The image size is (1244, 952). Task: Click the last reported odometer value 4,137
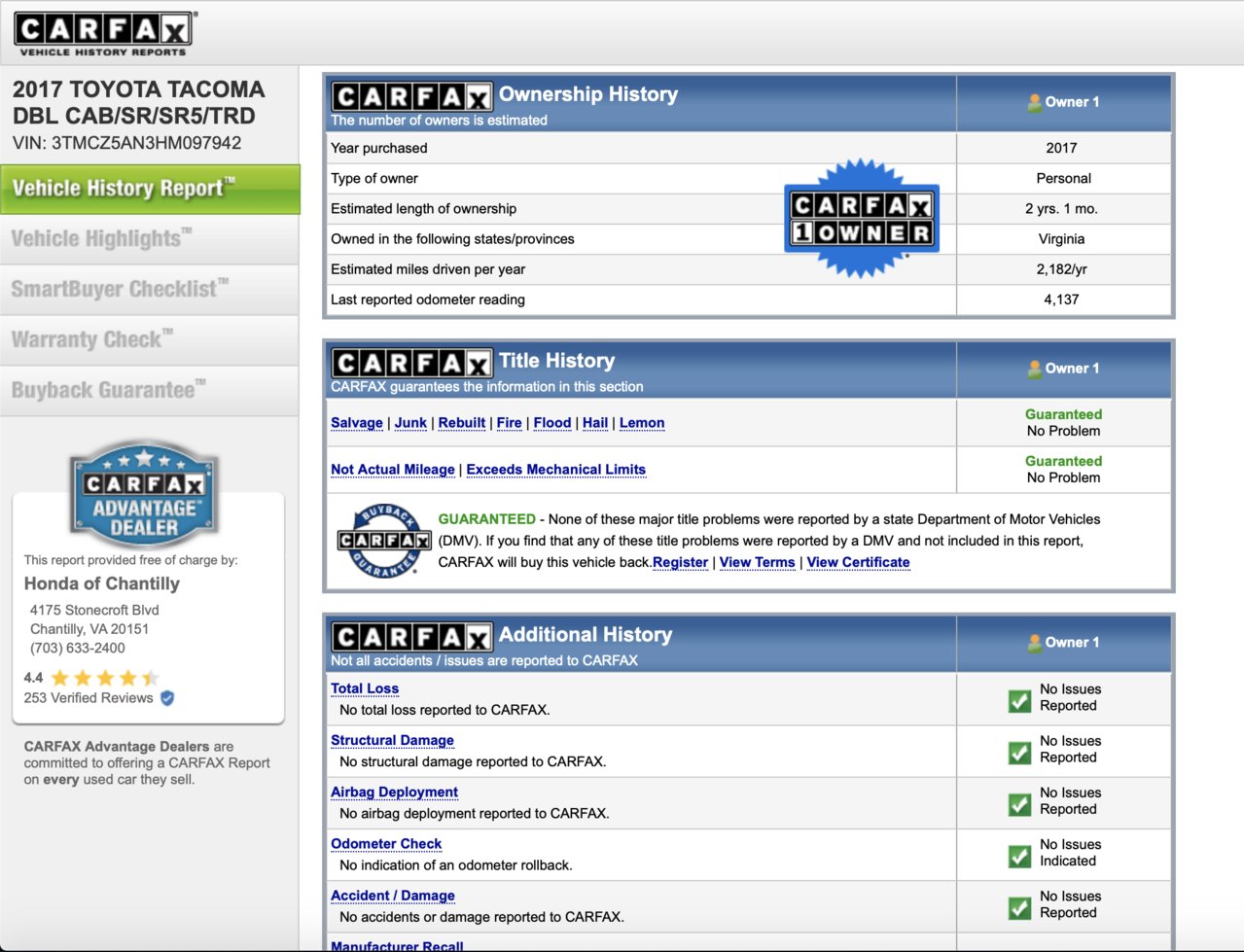point(1061,300)
